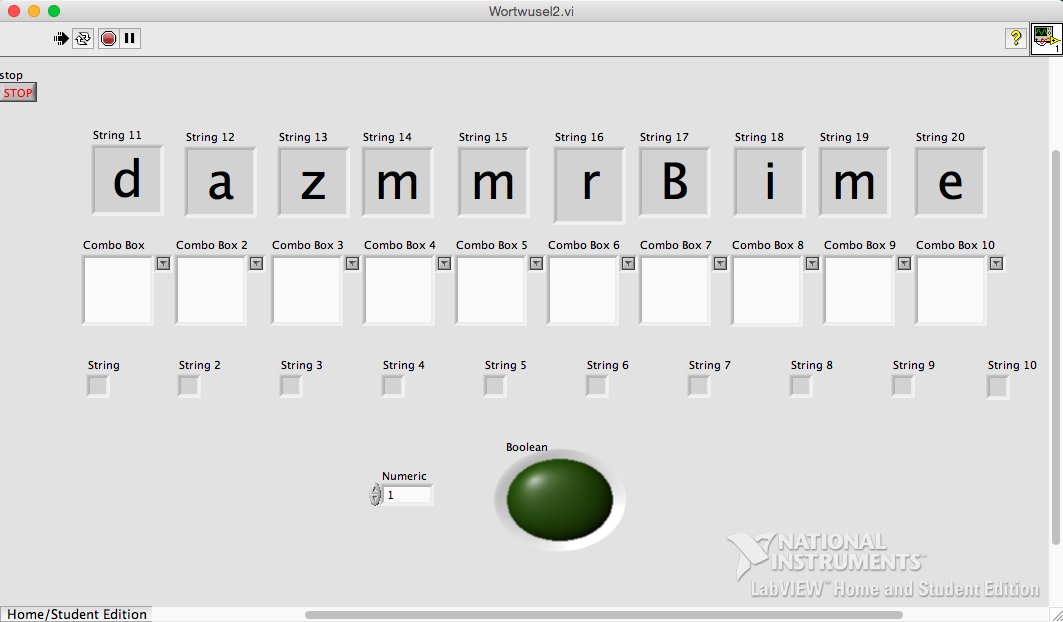Viewport: 1063px width, 622px height.
Task: Open Combo Box 9 dropdown arrow
Action: click(904, 263)
